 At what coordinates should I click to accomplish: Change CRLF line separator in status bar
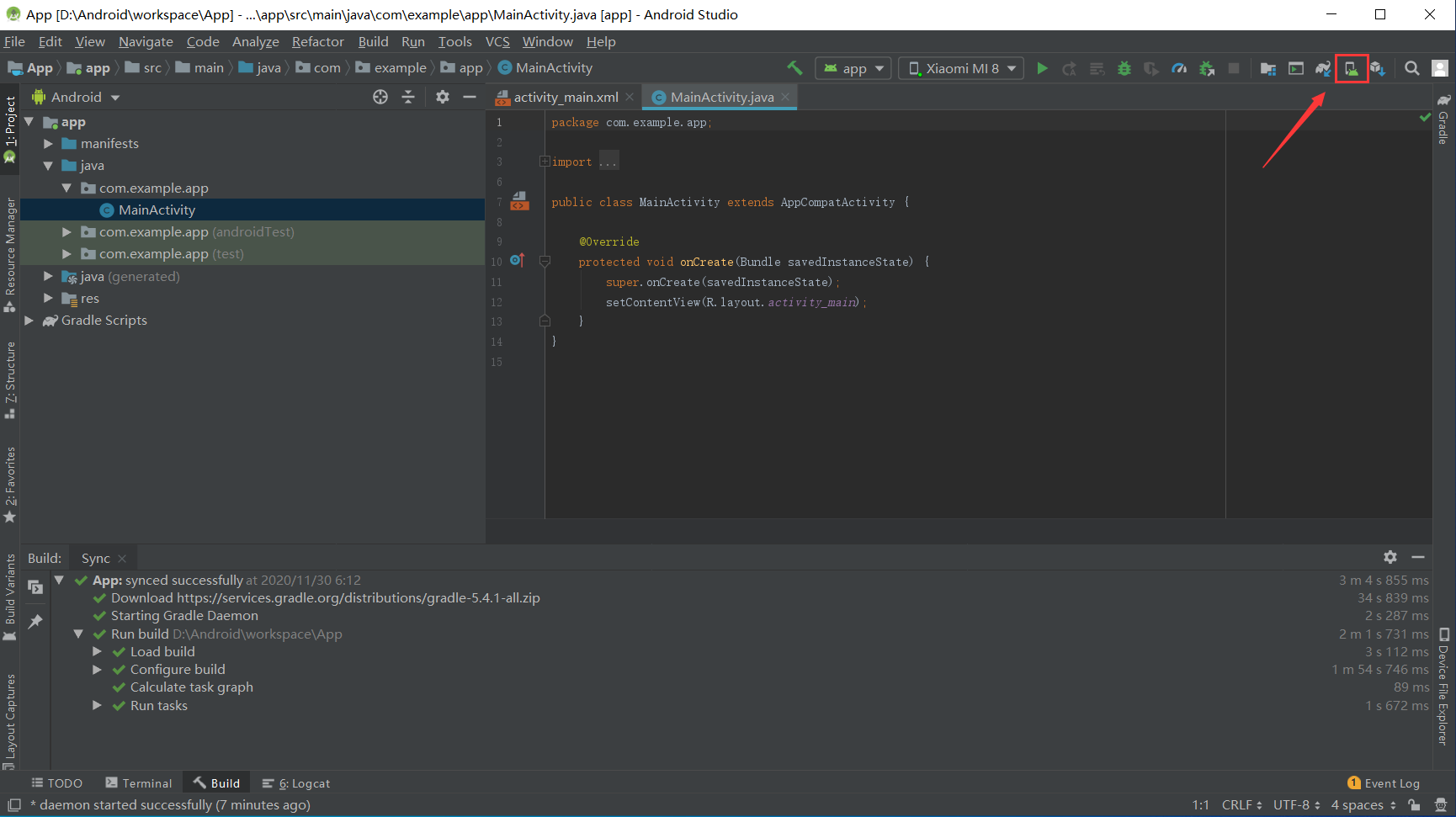click(1241, 805)
